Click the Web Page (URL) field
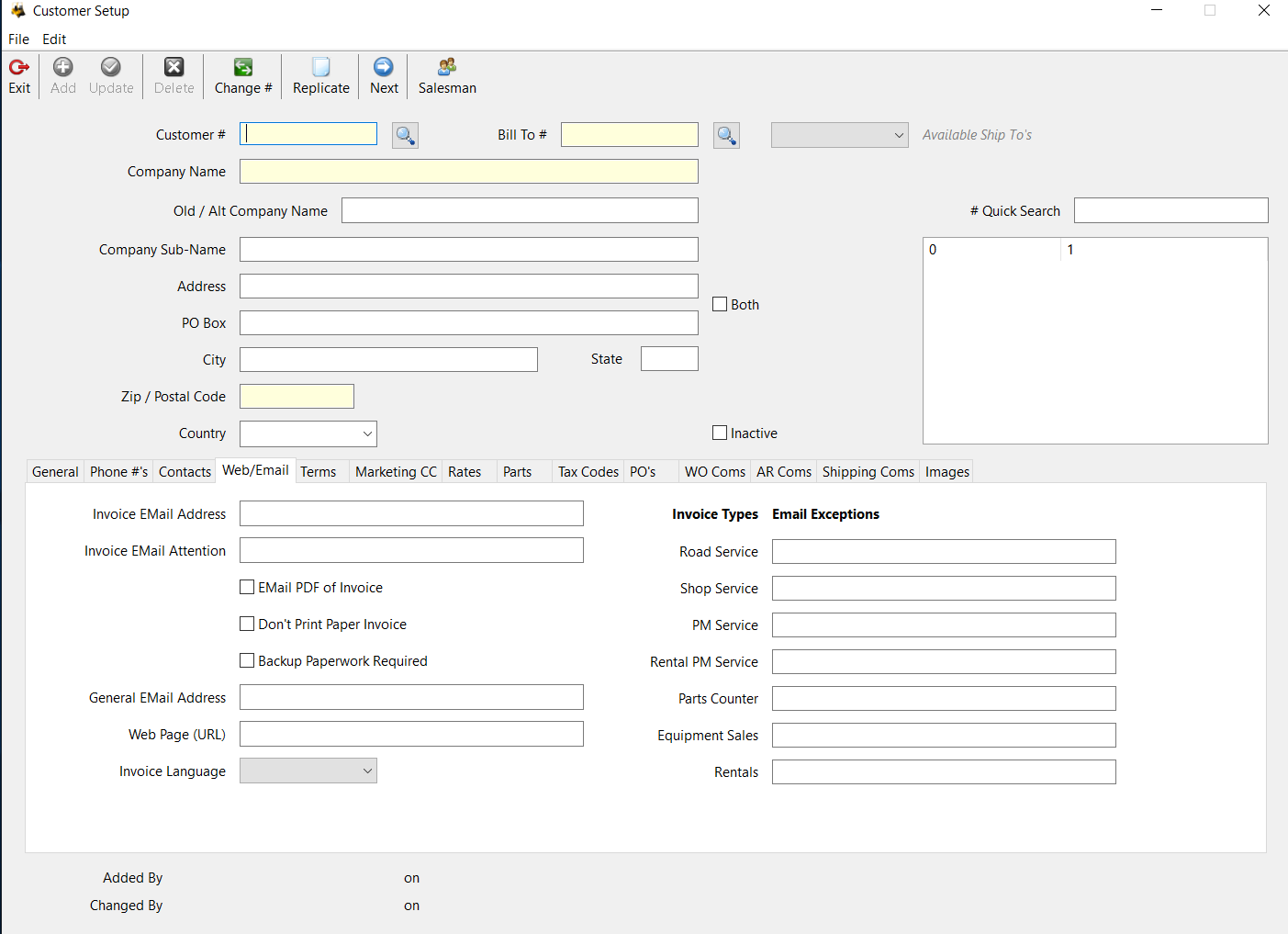Image resolution: width=1288 pixels, height=934 pixels. pyautogui.click(x=411, y=734)
